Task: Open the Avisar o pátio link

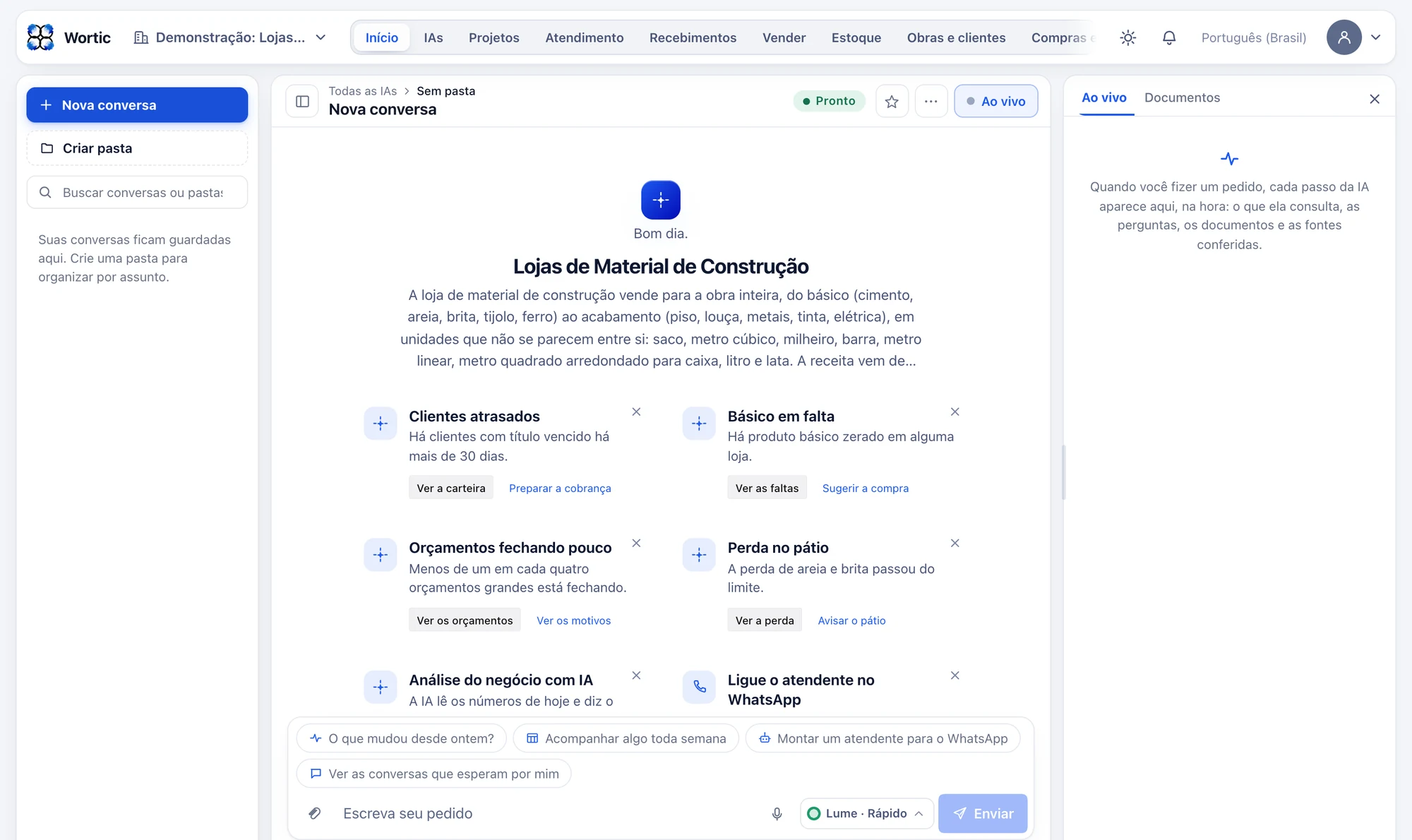Action: click(x=851, y=620)
